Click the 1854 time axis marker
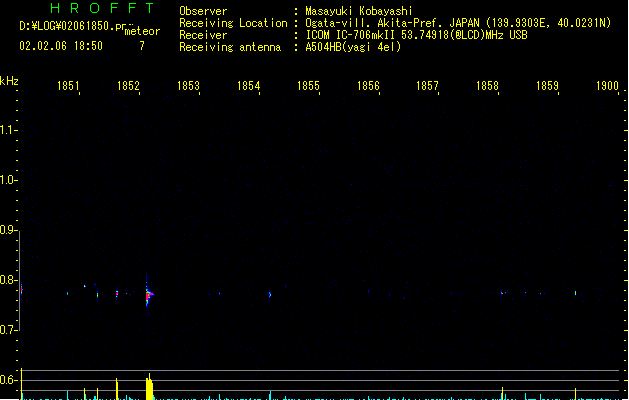The image size is (629, 400). (248, 86)
